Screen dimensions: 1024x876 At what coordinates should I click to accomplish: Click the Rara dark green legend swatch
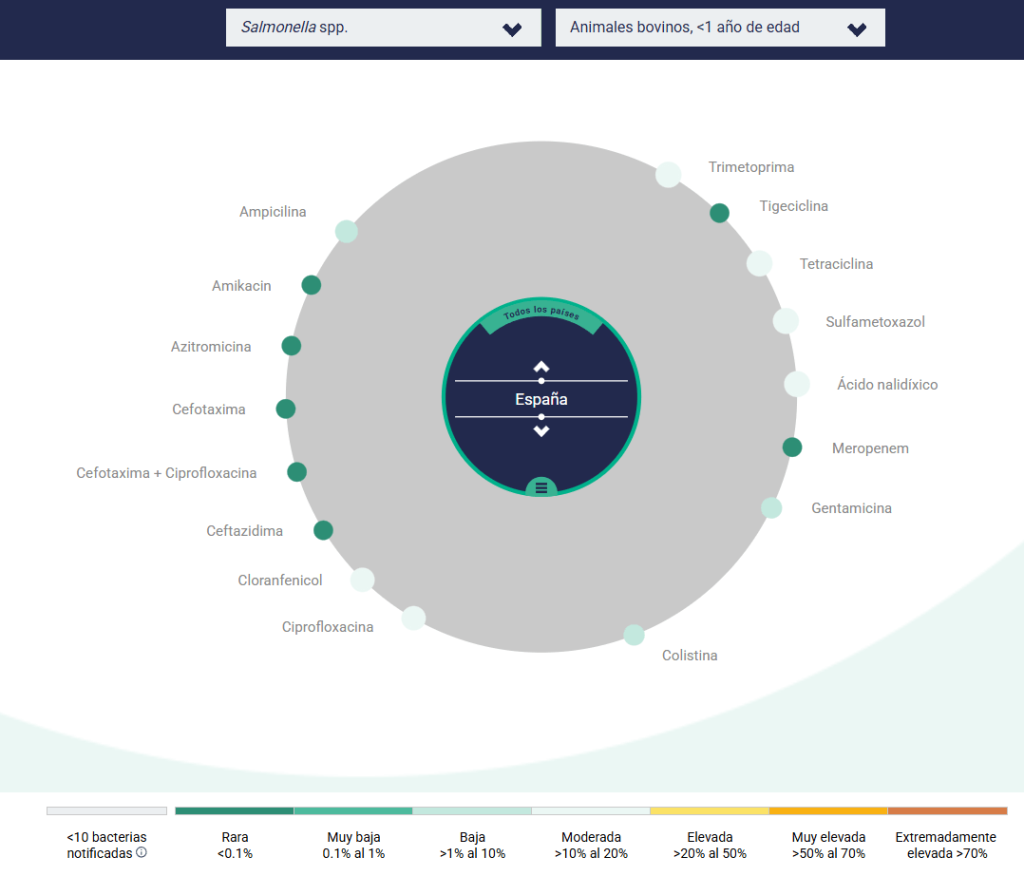(x=234, y=811)
